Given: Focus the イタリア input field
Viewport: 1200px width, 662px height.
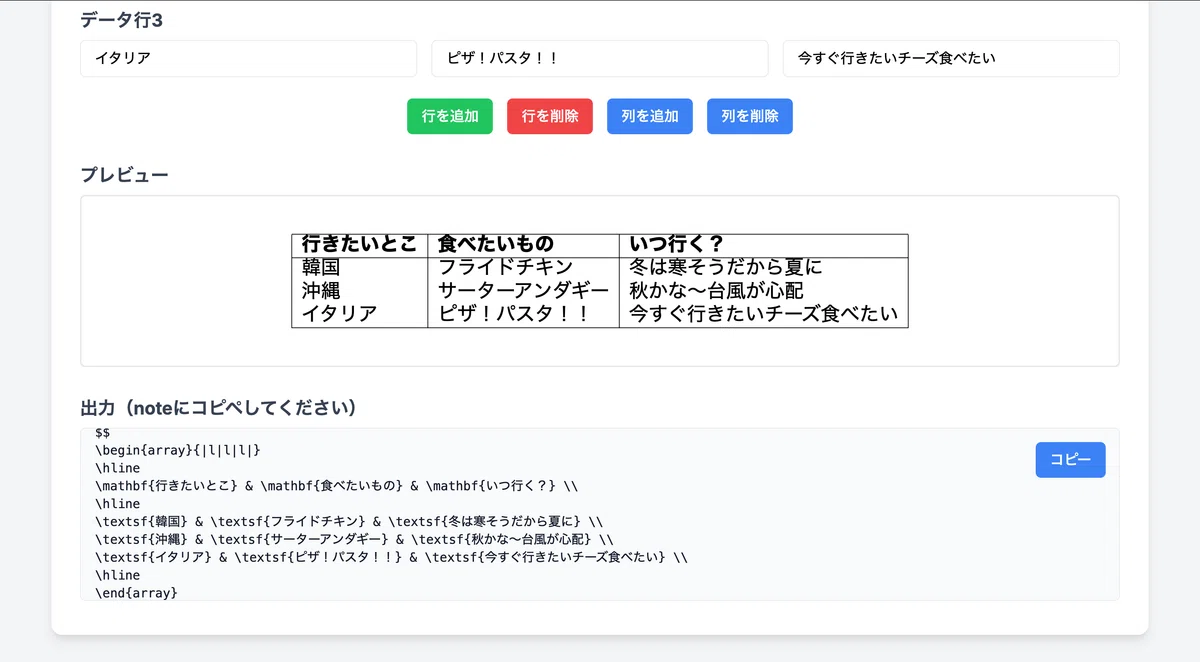Looking at the screenshot, I should coord(248,58).
